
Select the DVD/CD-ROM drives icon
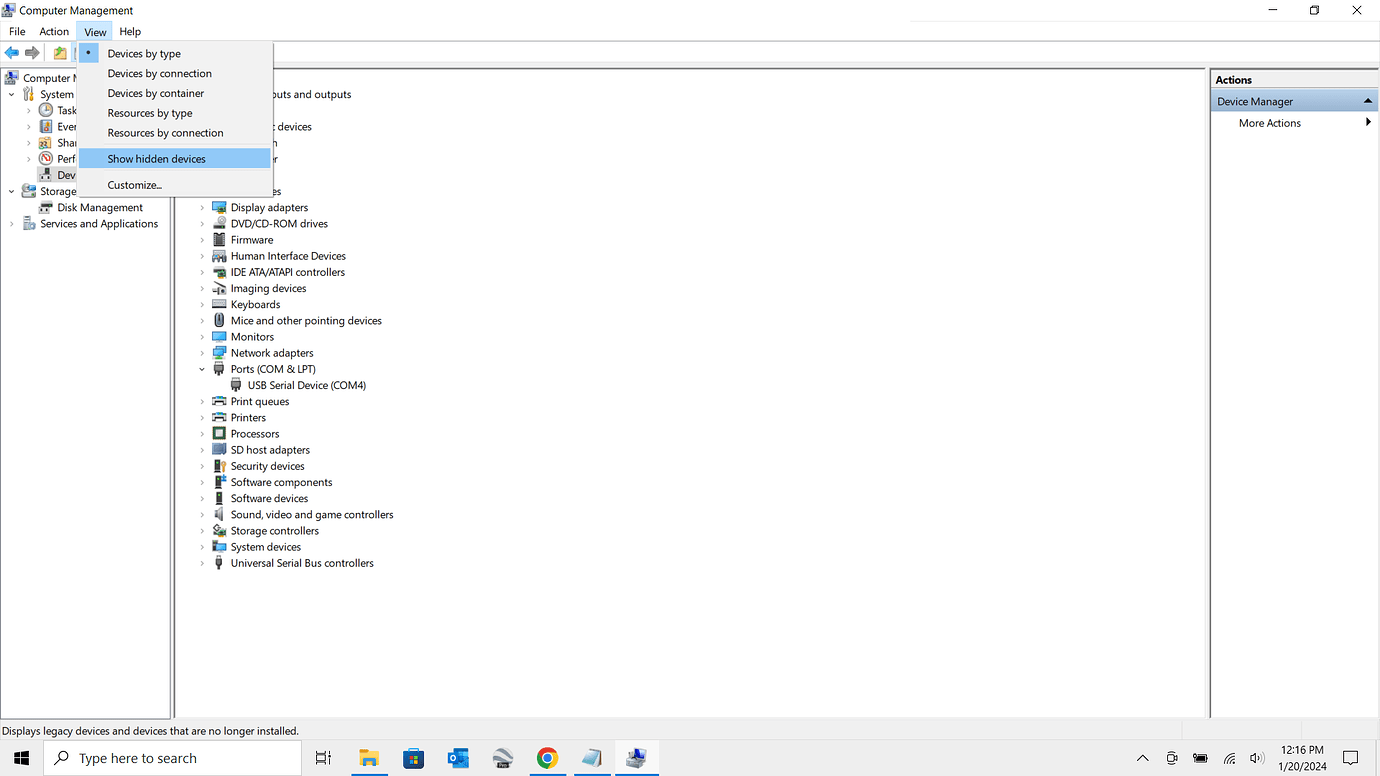(x=219, y=224)
